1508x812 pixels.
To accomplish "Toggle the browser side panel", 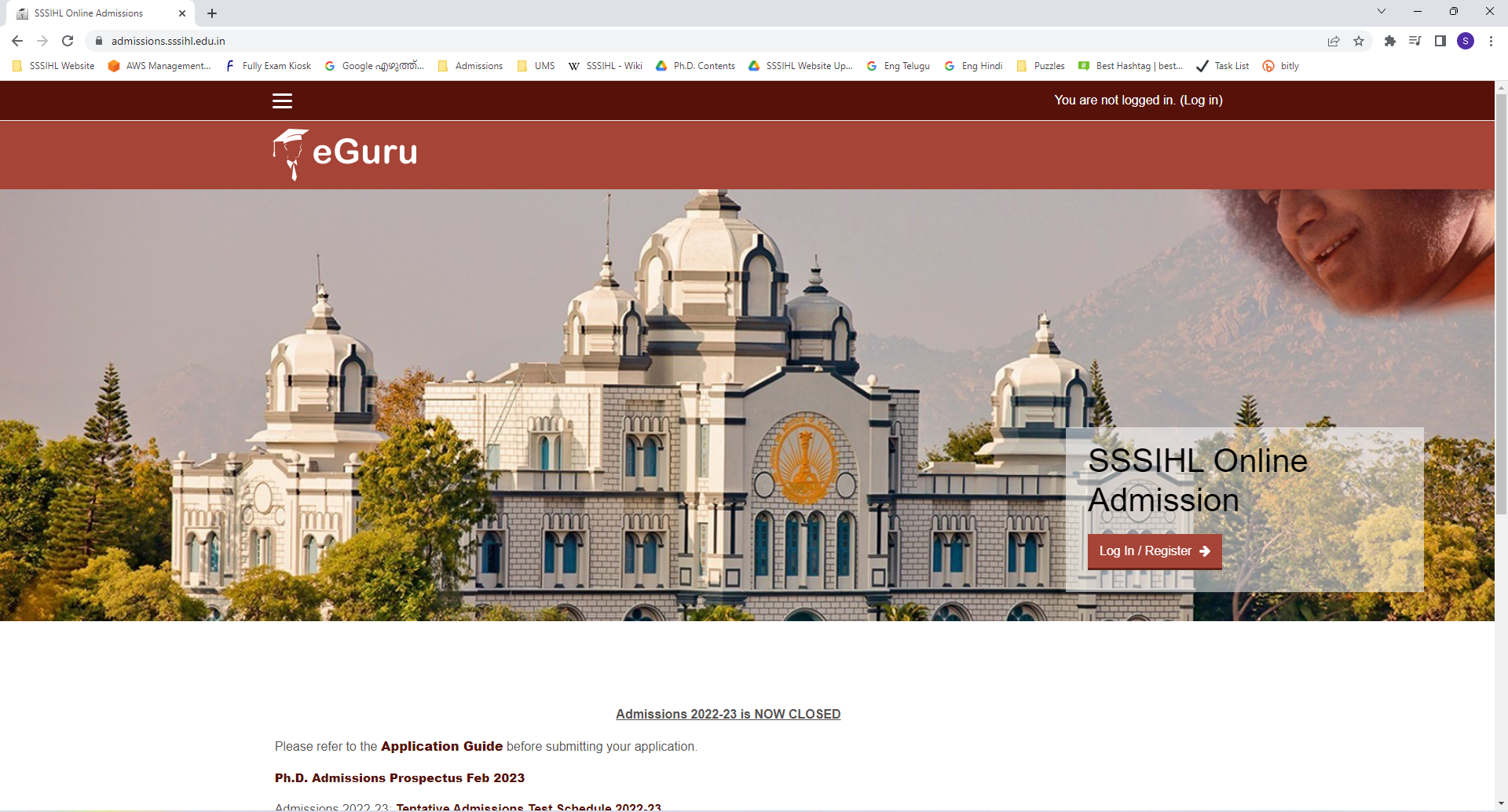I will tap(1440, 41).
